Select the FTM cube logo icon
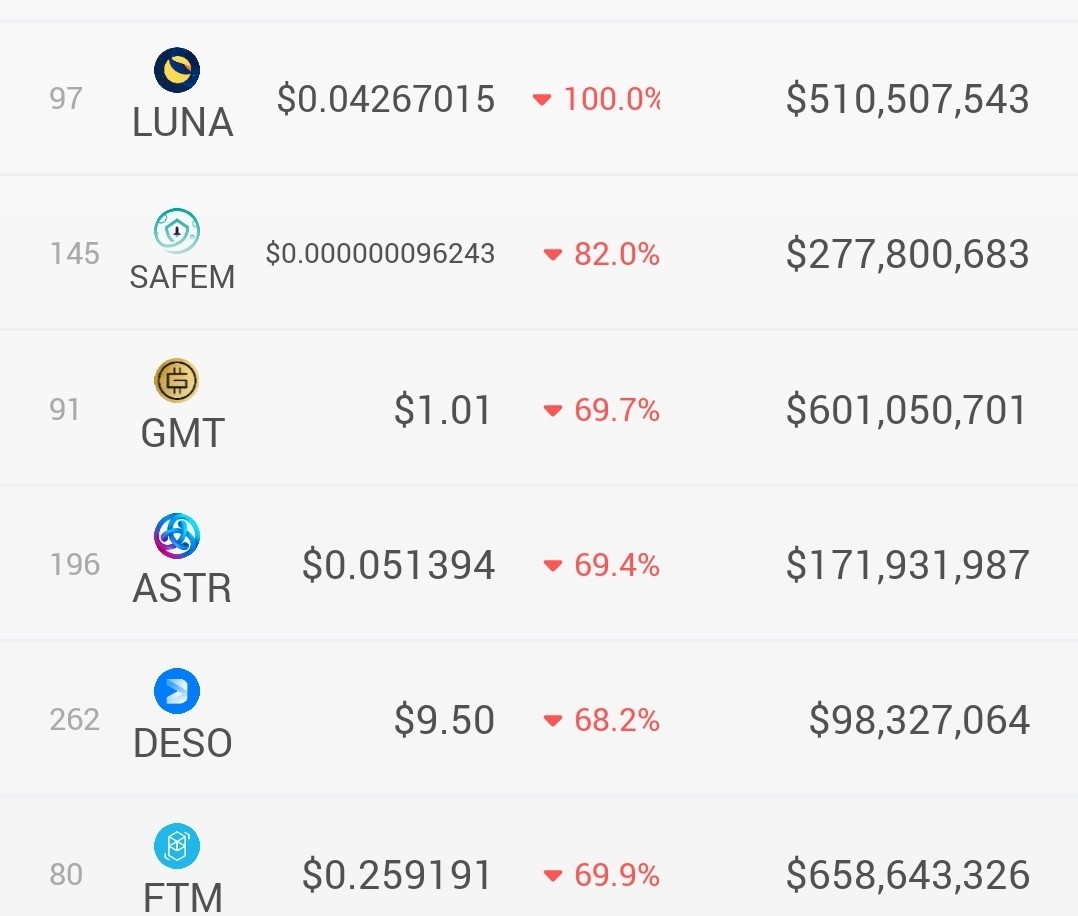Viewport: 1078px width, 916px height. tap(177, 846)
